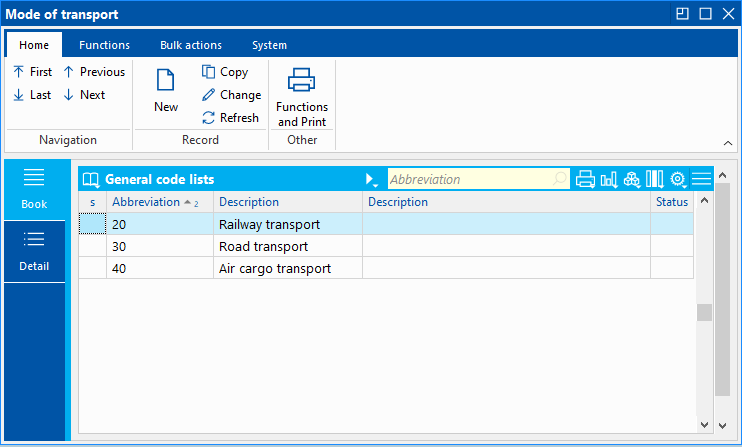Collapse the ribbon with the chevron
Image resolution: width=742 pixels, height=447 pixels.
pos(727,142)
